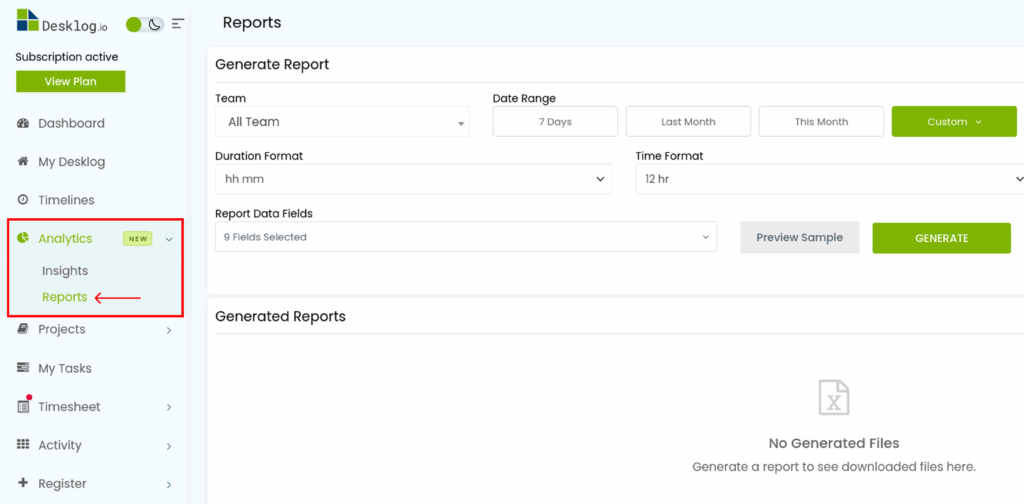Click the My Desklog home icon

coord(23,161)
